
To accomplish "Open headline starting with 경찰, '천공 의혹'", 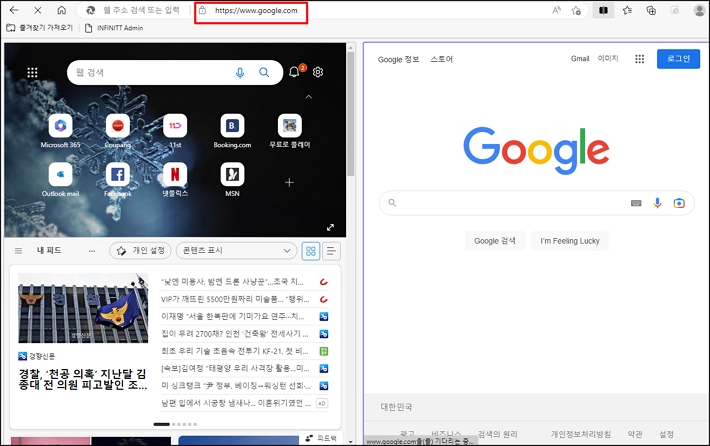I will (83, 379).
